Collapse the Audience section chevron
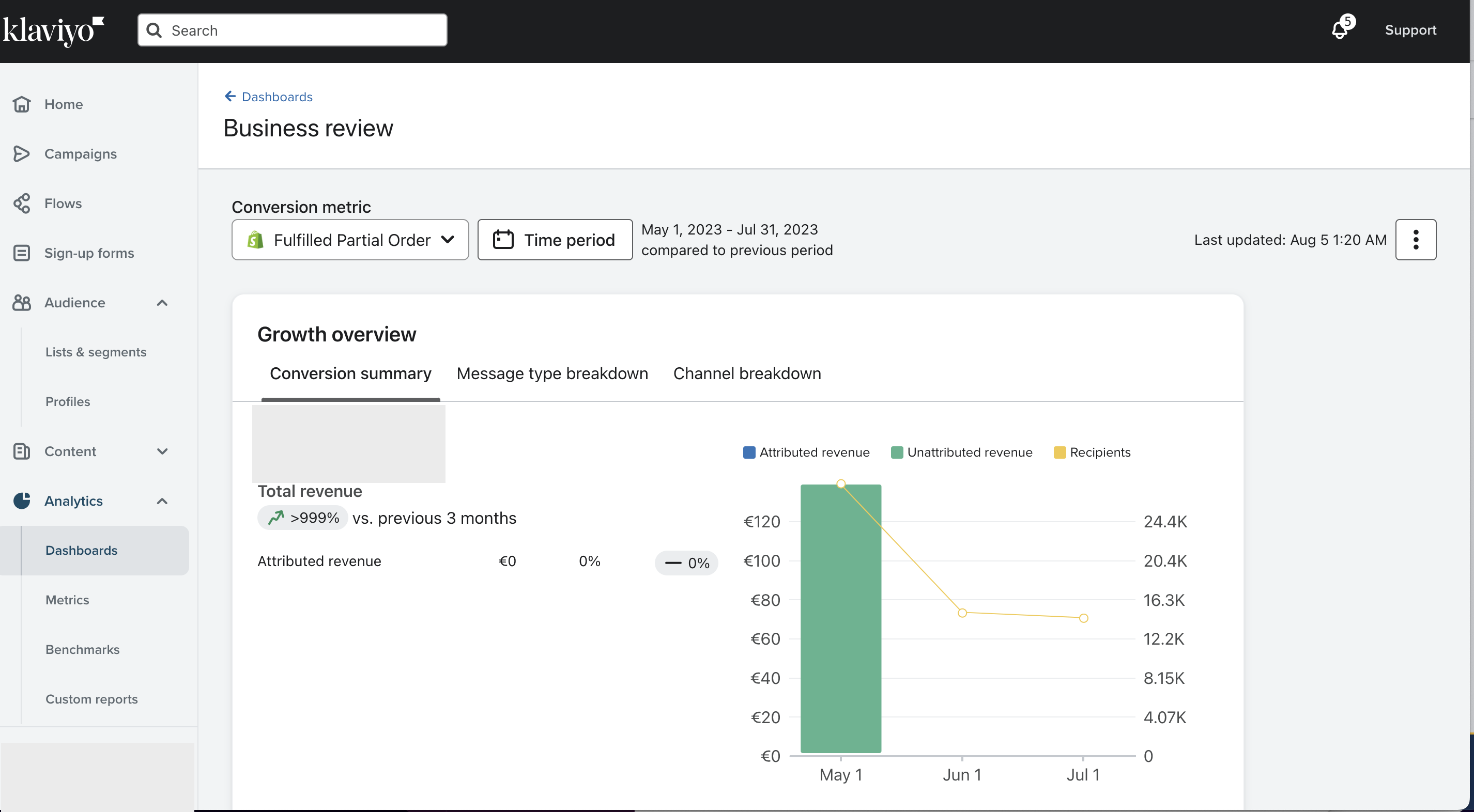The width and height of the screenshot is (1474, 812). point(162,303)
